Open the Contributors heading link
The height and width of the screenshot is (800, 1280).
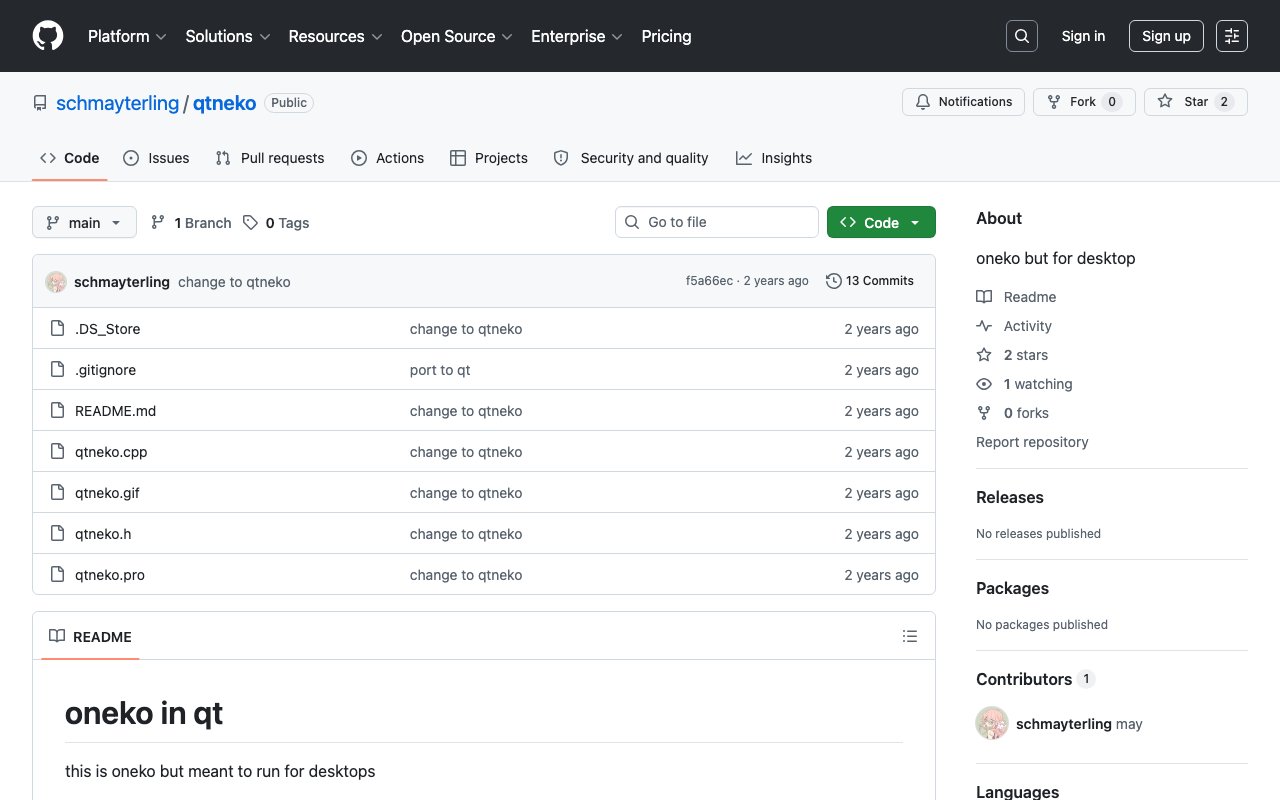tap(1036, 679)
